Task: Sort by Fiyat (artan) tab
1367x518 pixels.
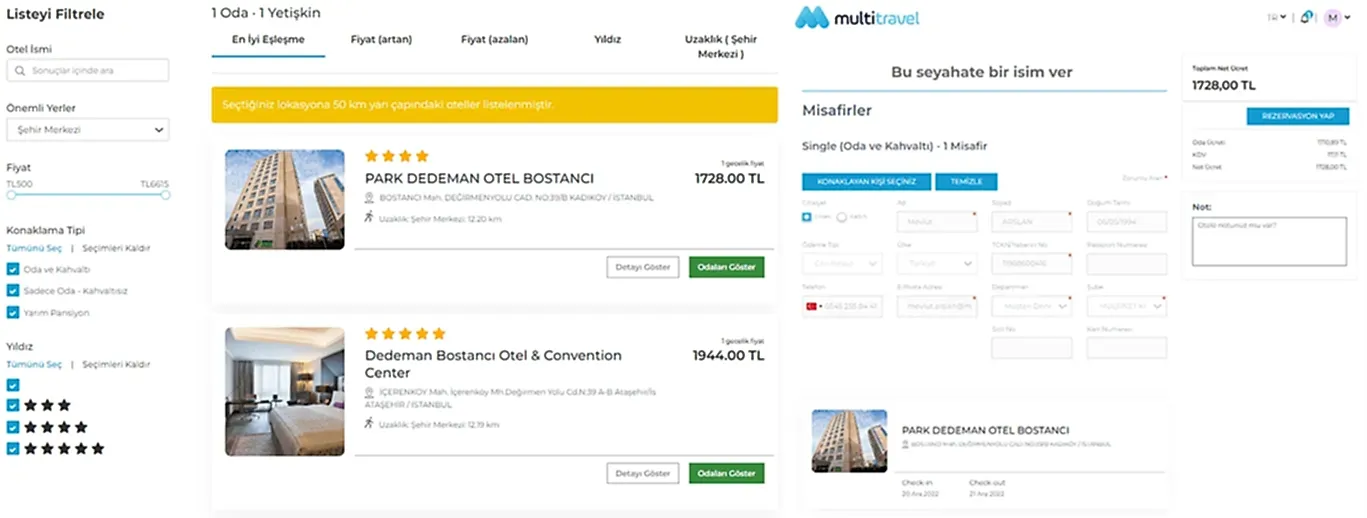Action: pyautogui.click(x=381, y=40)
